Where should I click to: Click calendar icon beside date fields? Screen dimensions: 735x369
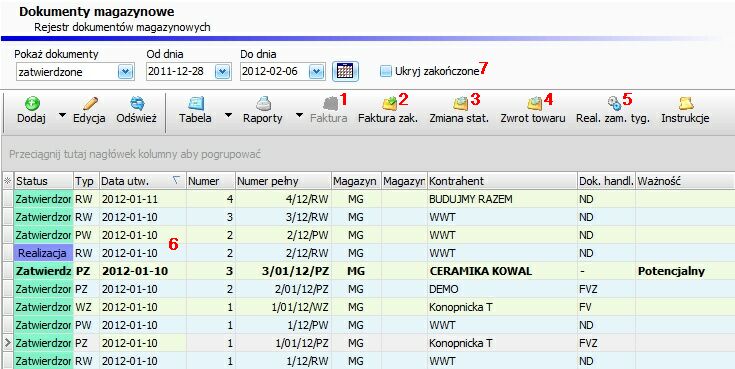tap(345, 72)
